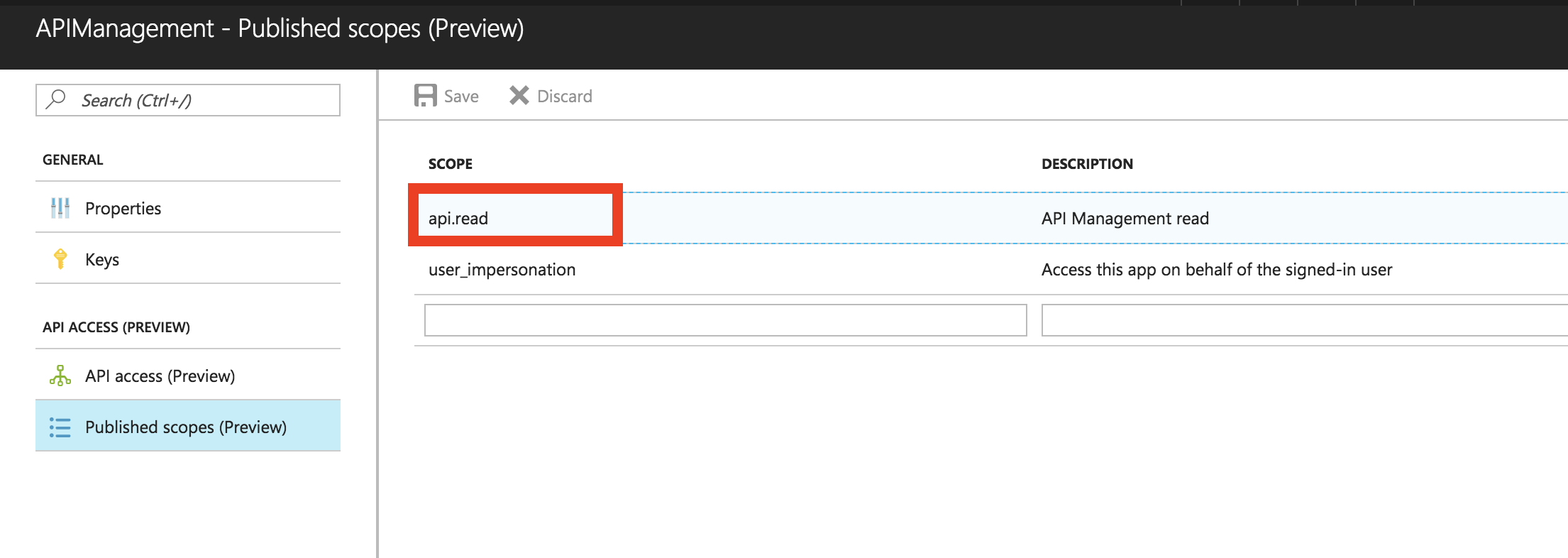Screen dimensions: 1568x558
Task: Click the Published scopes list icon
Action: [x=60, y=427]
